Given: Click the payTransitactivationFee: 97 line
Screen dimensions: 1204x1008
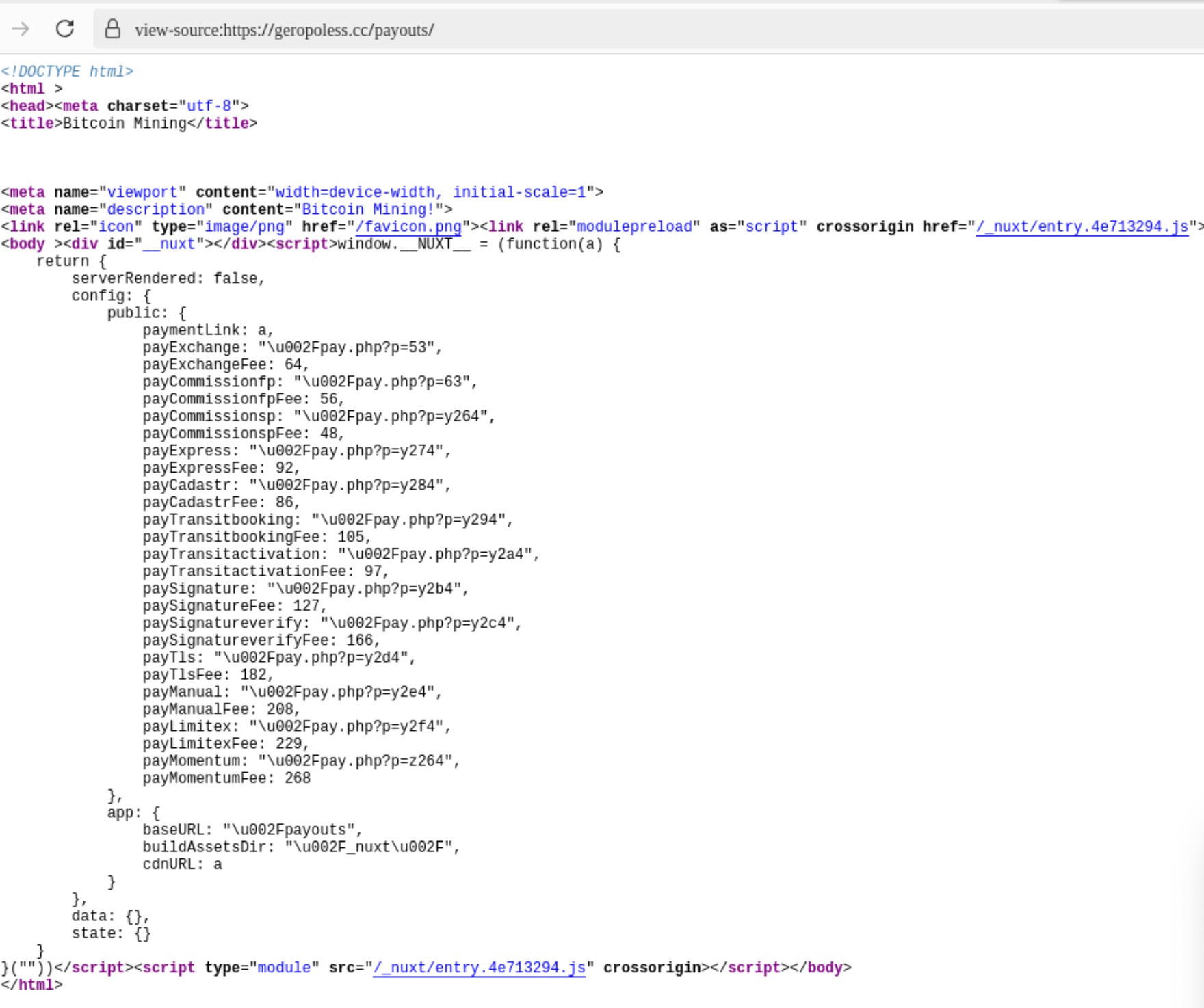Looking at the screenshot, I should [x=265, y=571].
